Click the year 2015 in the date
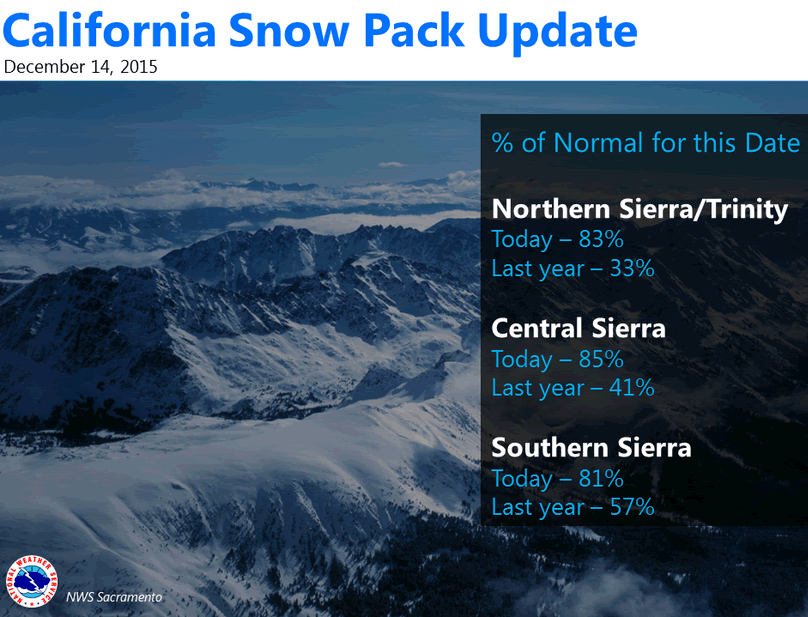808x617 pixels. tap(138, 68)
